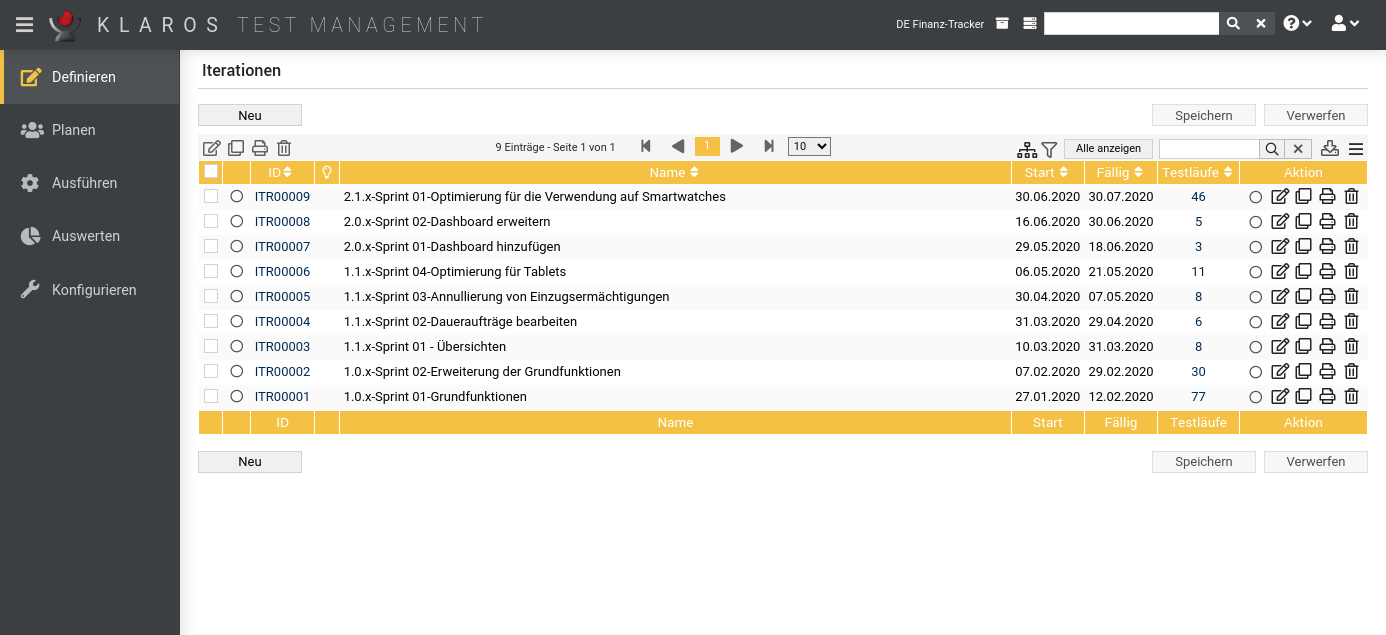This screenshot has height=635, width=1386.
Task: Open the Konfigurieren sidebar section
Action: click(90, 290)
